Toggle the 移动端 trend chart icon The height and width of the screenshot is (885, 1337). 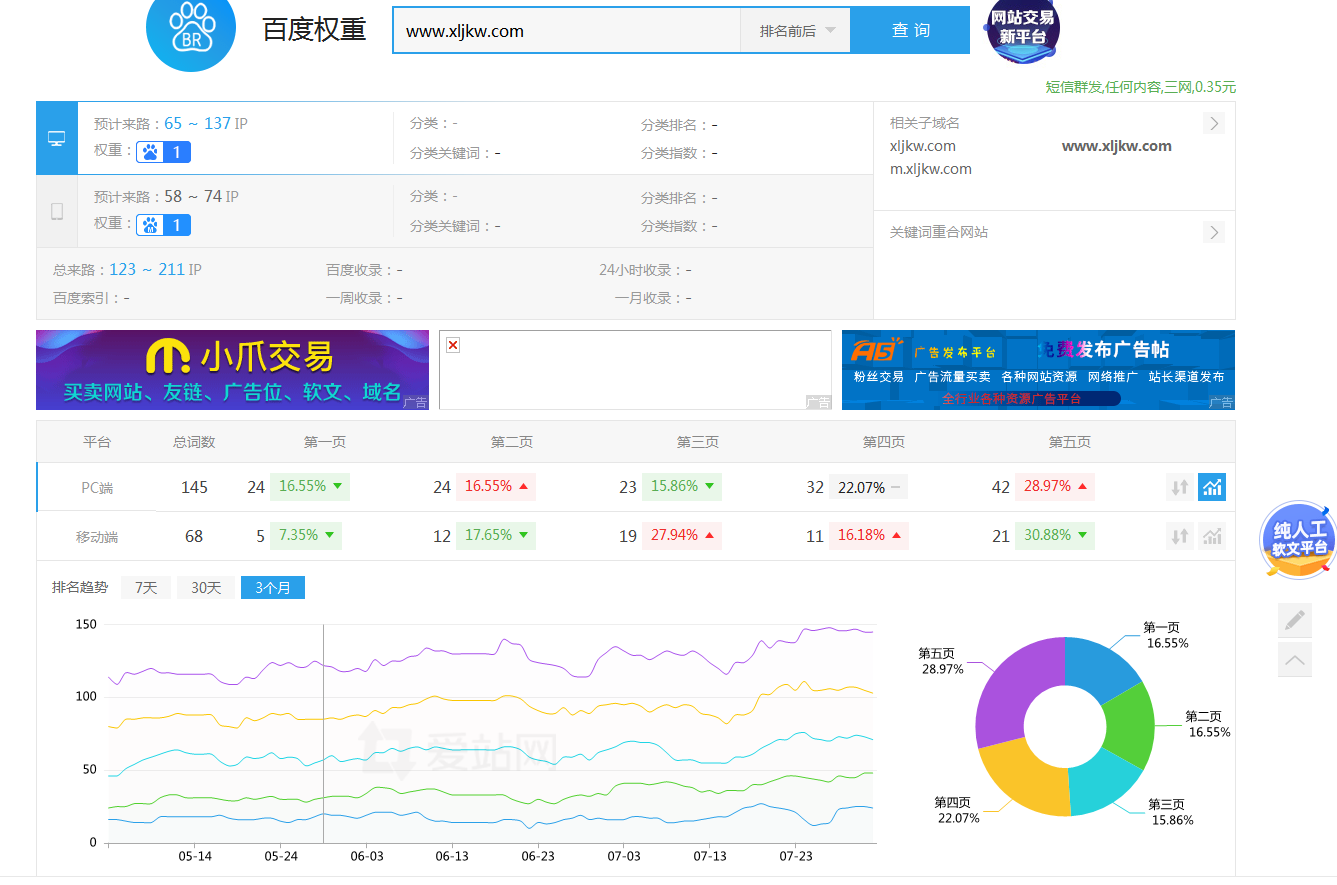pos(1212,536)
